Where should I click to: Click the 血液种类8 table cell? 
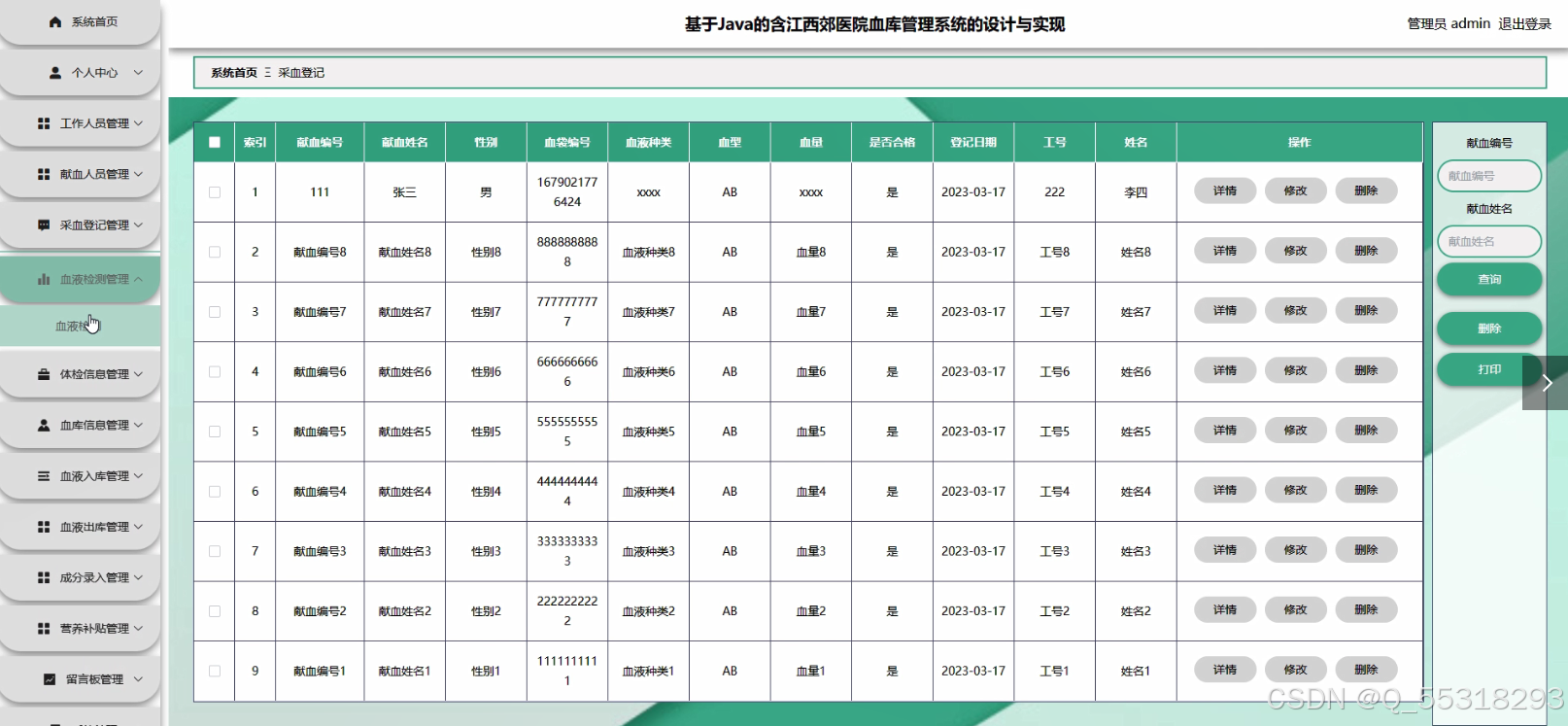coord(649,252)
